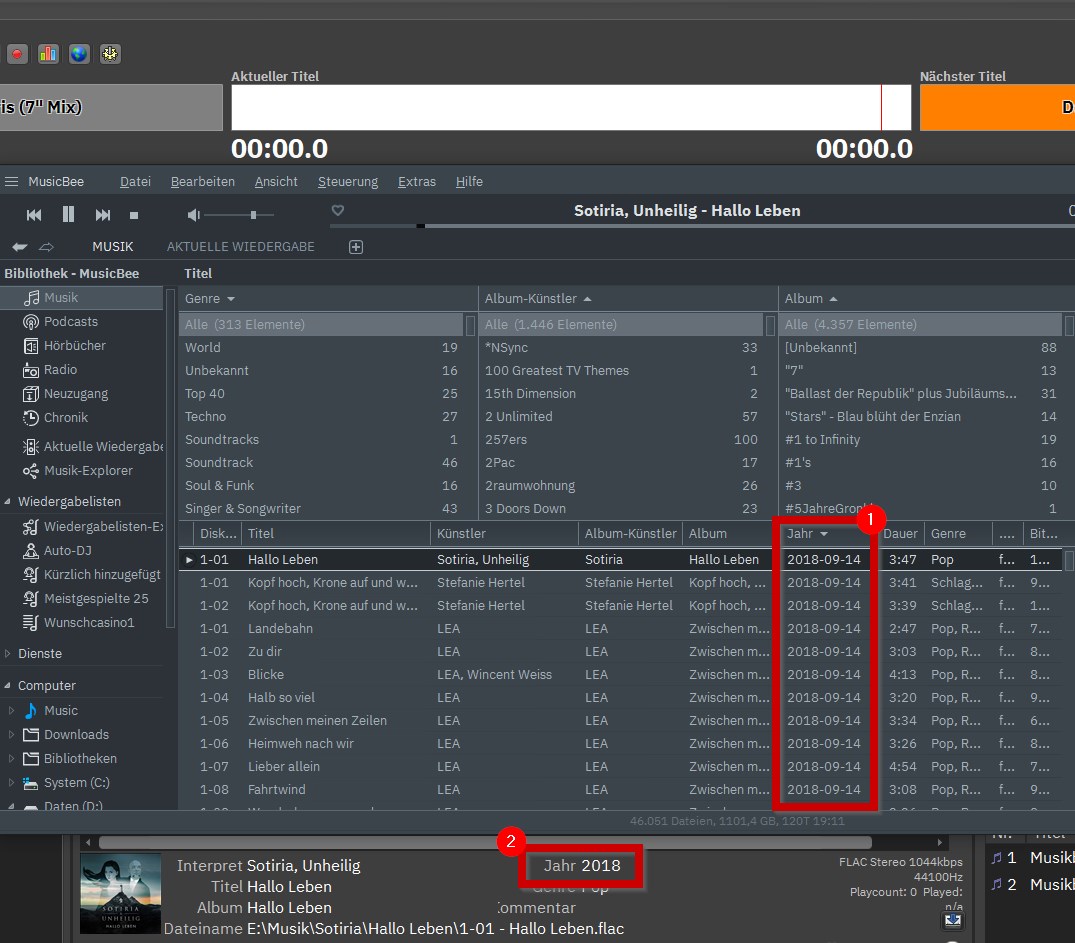Open the Hilfe menu
The width and height of the screenshot is (1075, 943).
[x=469, y=182]
